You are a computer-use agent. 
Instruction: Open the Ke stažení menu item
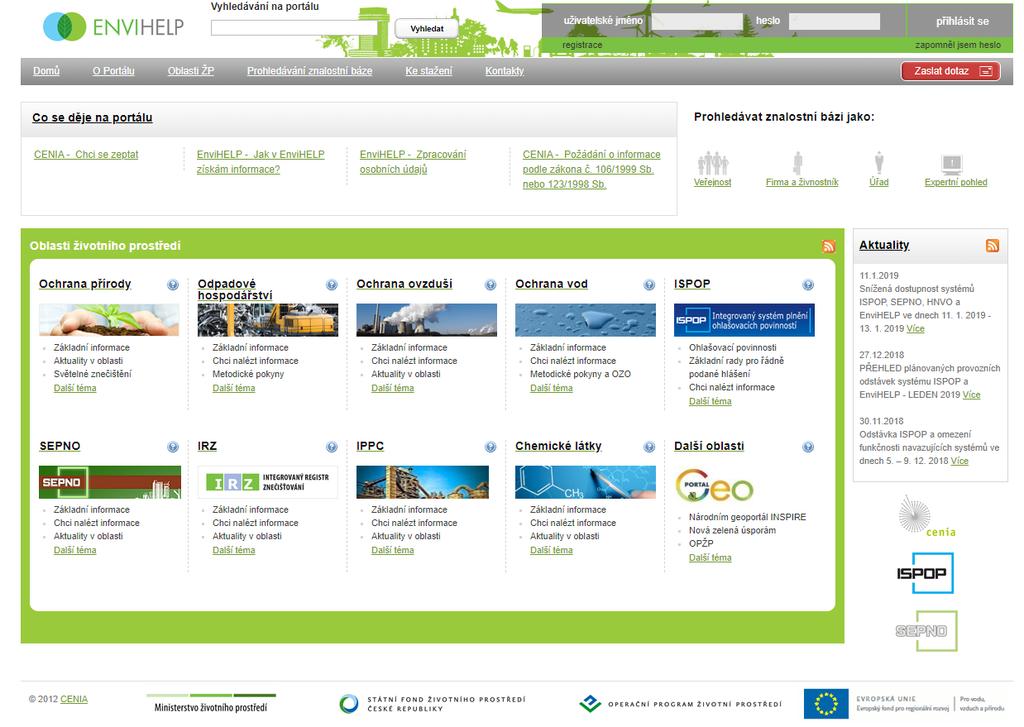[x=428, y=71]
